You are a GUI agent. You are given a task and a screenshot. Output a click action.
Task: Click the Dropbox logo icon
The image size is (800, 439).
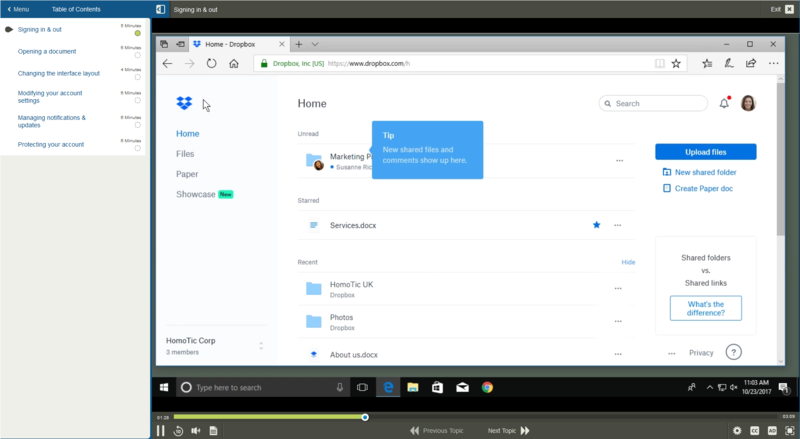coord(184,103)
